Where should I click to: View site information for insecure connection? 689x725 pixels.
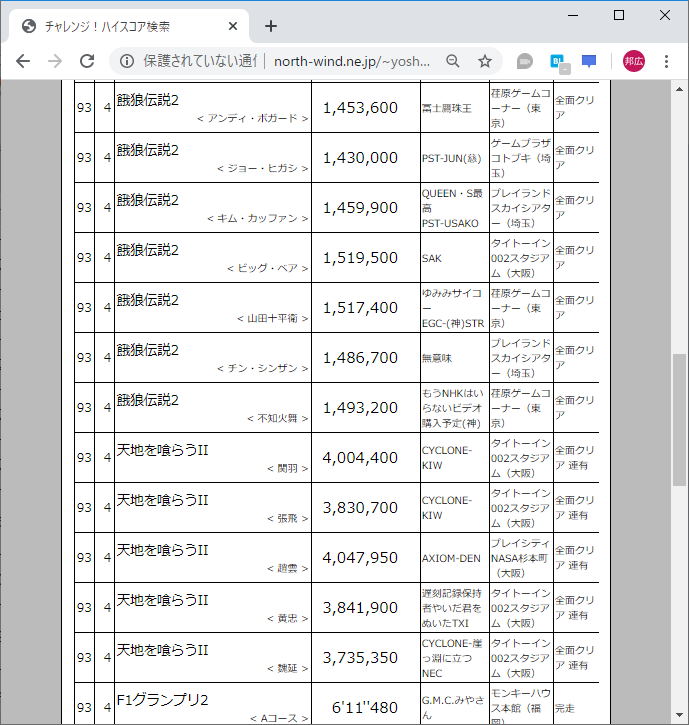[127, 61]
